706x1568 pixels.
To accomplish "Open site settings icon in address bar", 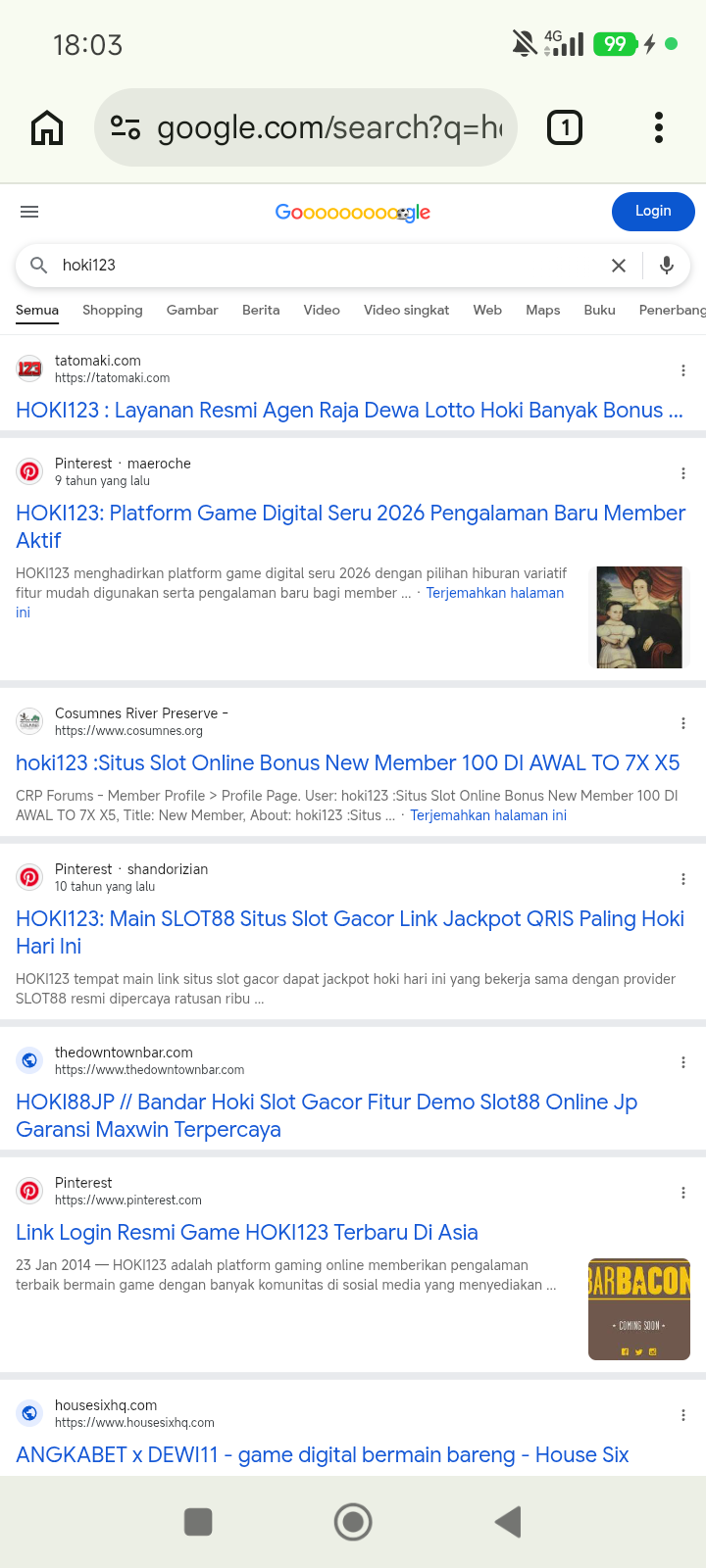I will click(x=126, y=127).
